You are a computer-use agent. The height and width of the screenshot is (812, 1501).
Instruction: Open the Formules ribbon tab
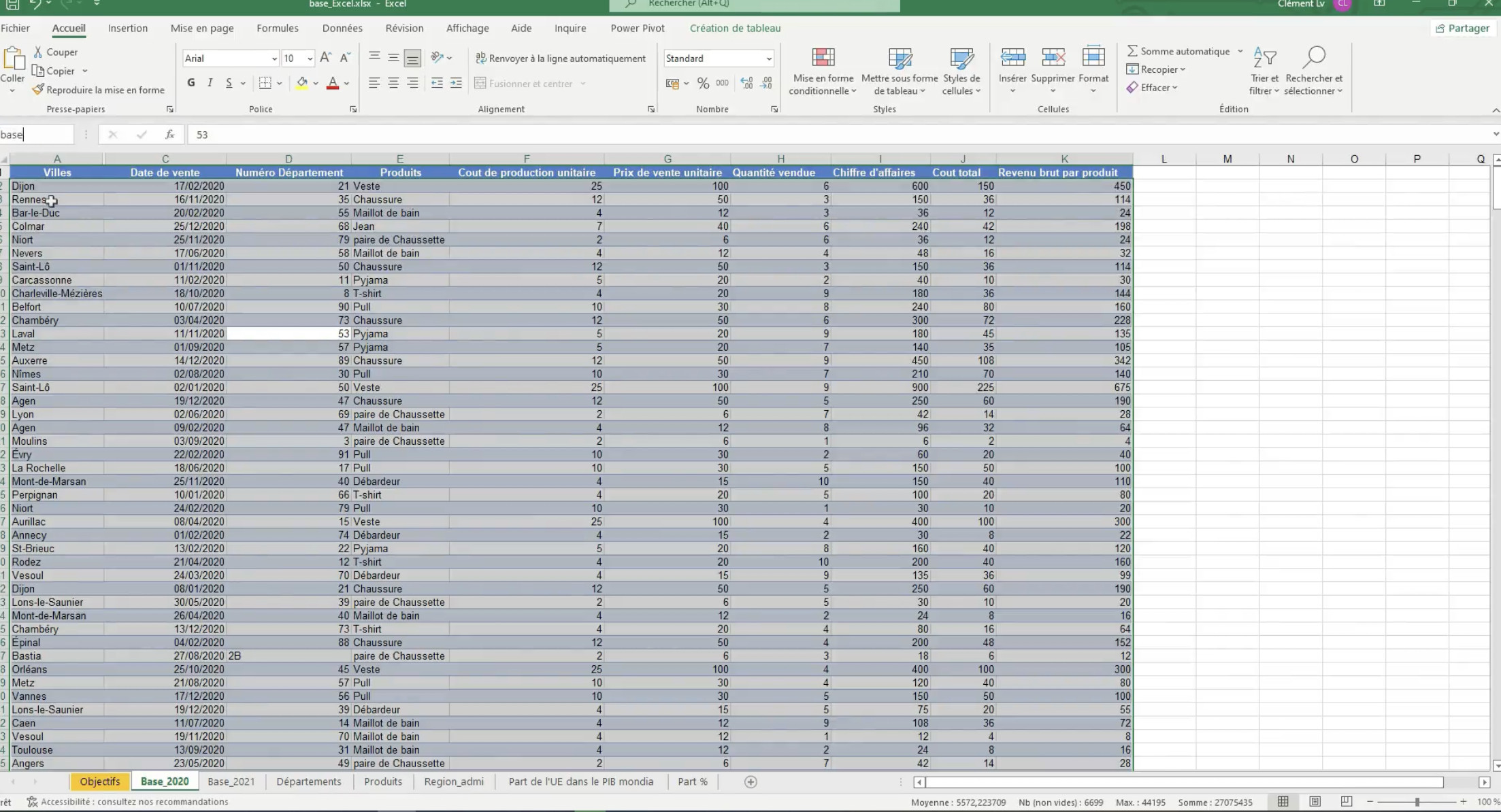click(278, 28)
